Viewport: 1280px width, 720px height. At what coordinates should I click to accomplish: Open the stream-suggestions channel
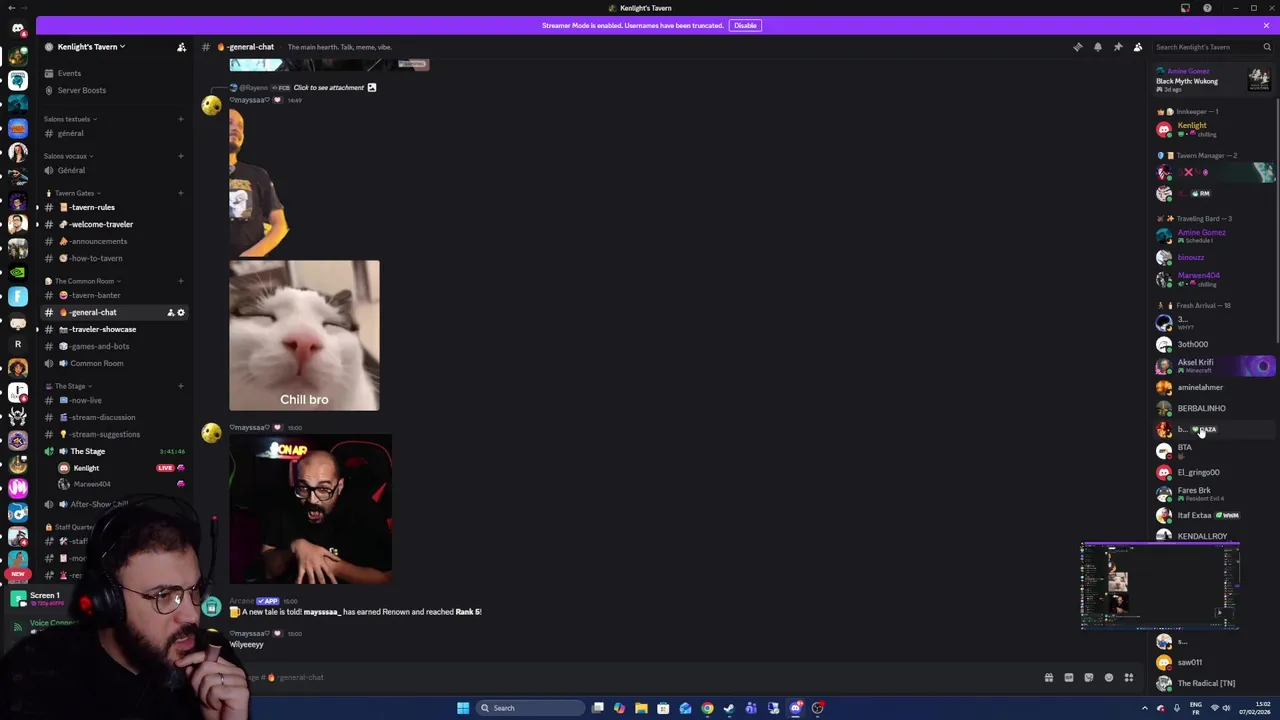pyautogui.click(x=115, y=434)
